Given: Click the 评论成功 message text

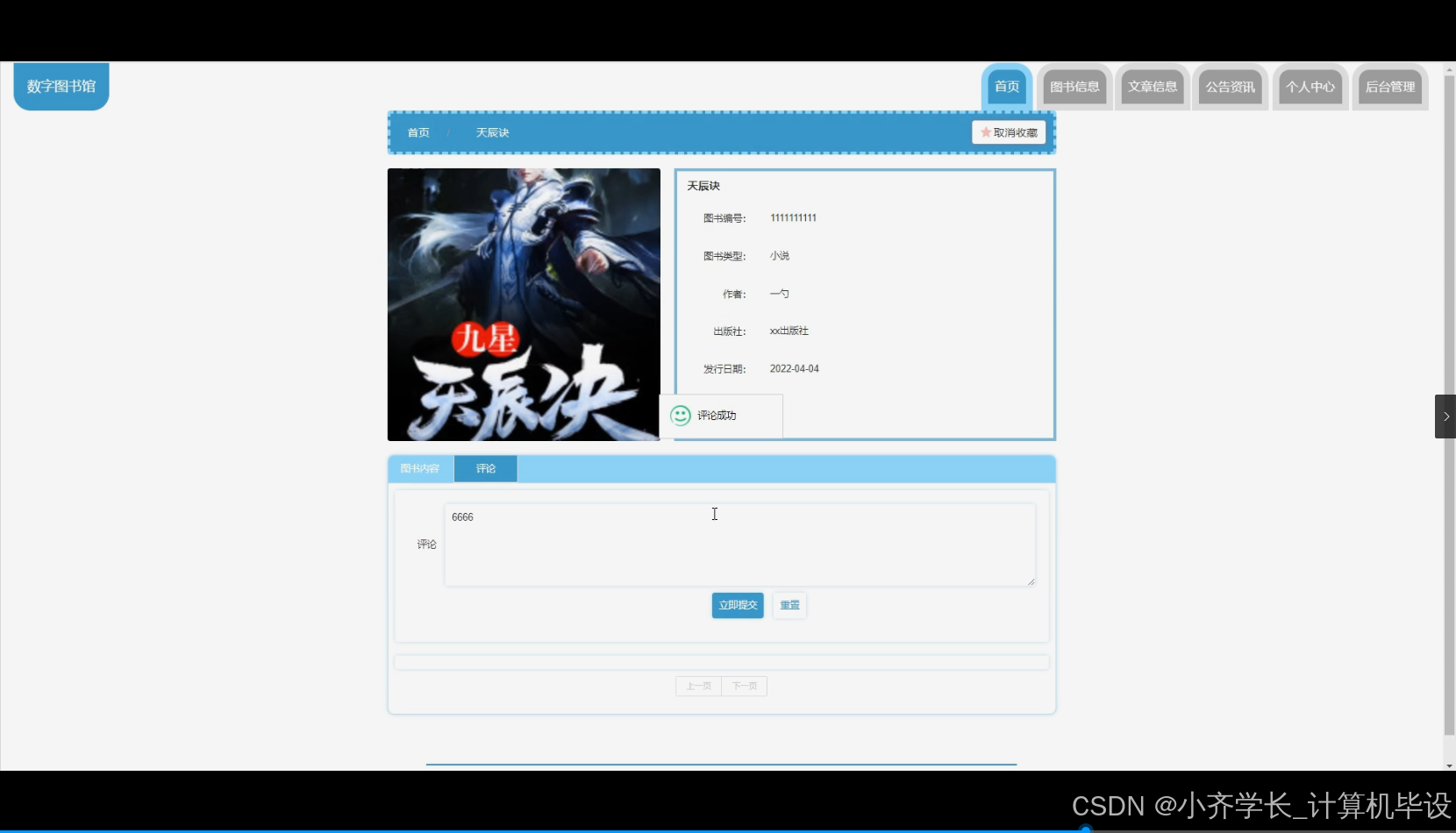Looking at the screenshot, I should pos(717,416).
